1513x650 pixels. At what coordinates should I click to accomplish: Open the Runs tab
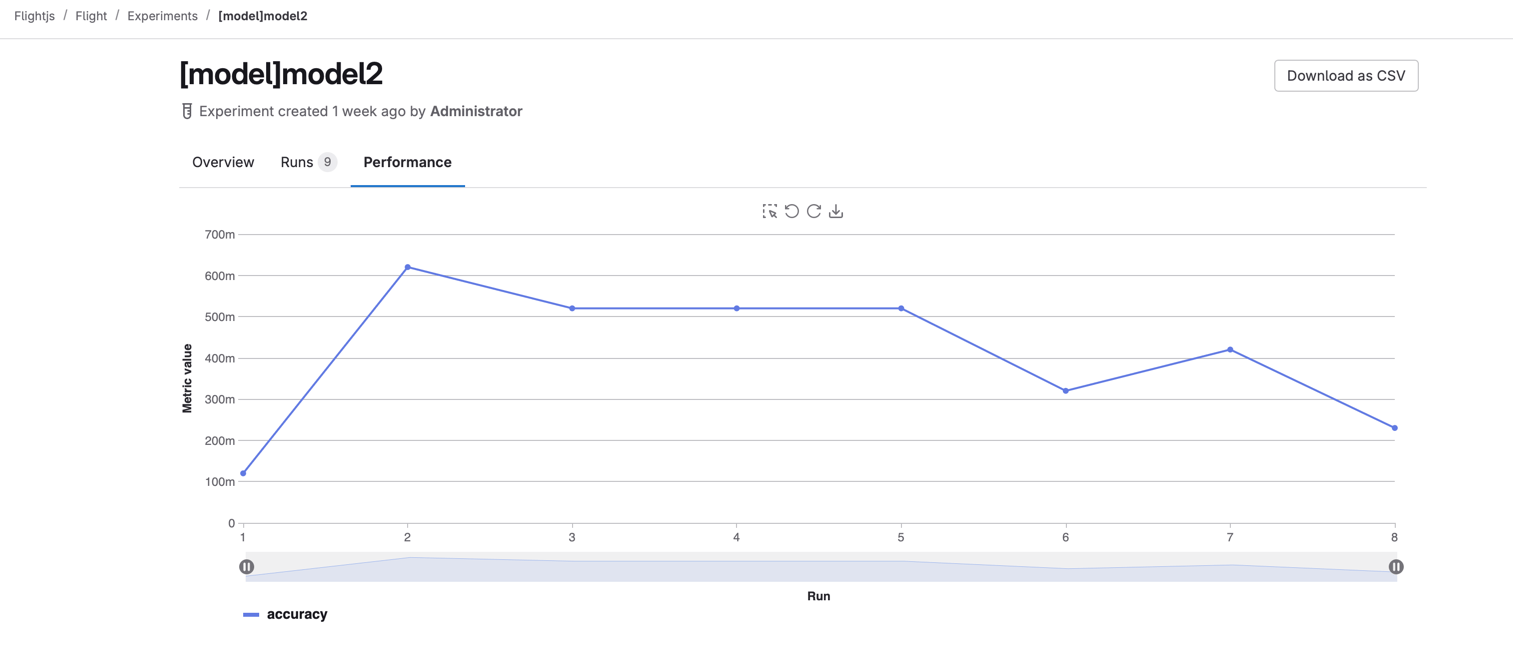295,162
